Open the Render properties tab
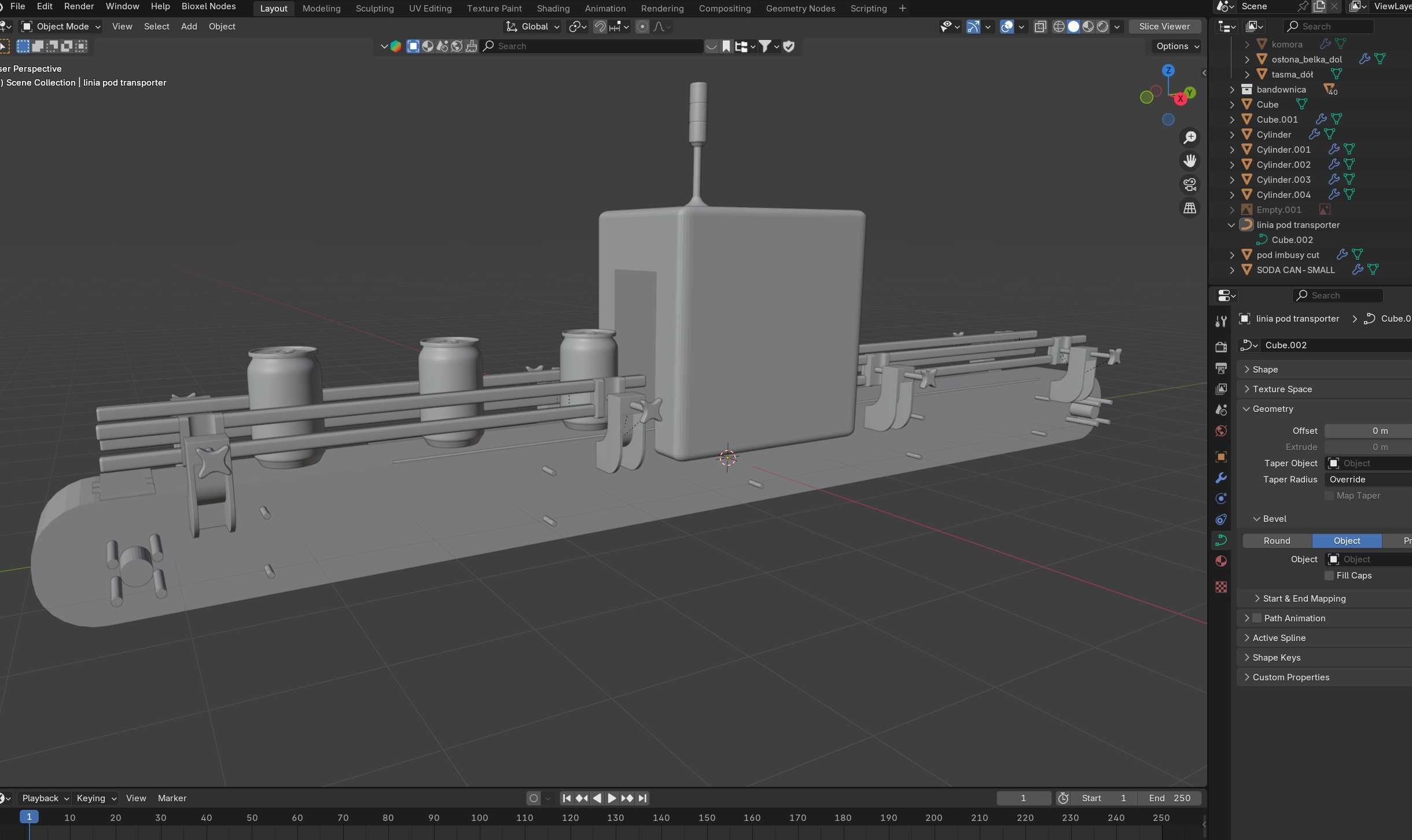Image resolution: width=1412 pixels, height=840 pixels. pos(1221,347)
